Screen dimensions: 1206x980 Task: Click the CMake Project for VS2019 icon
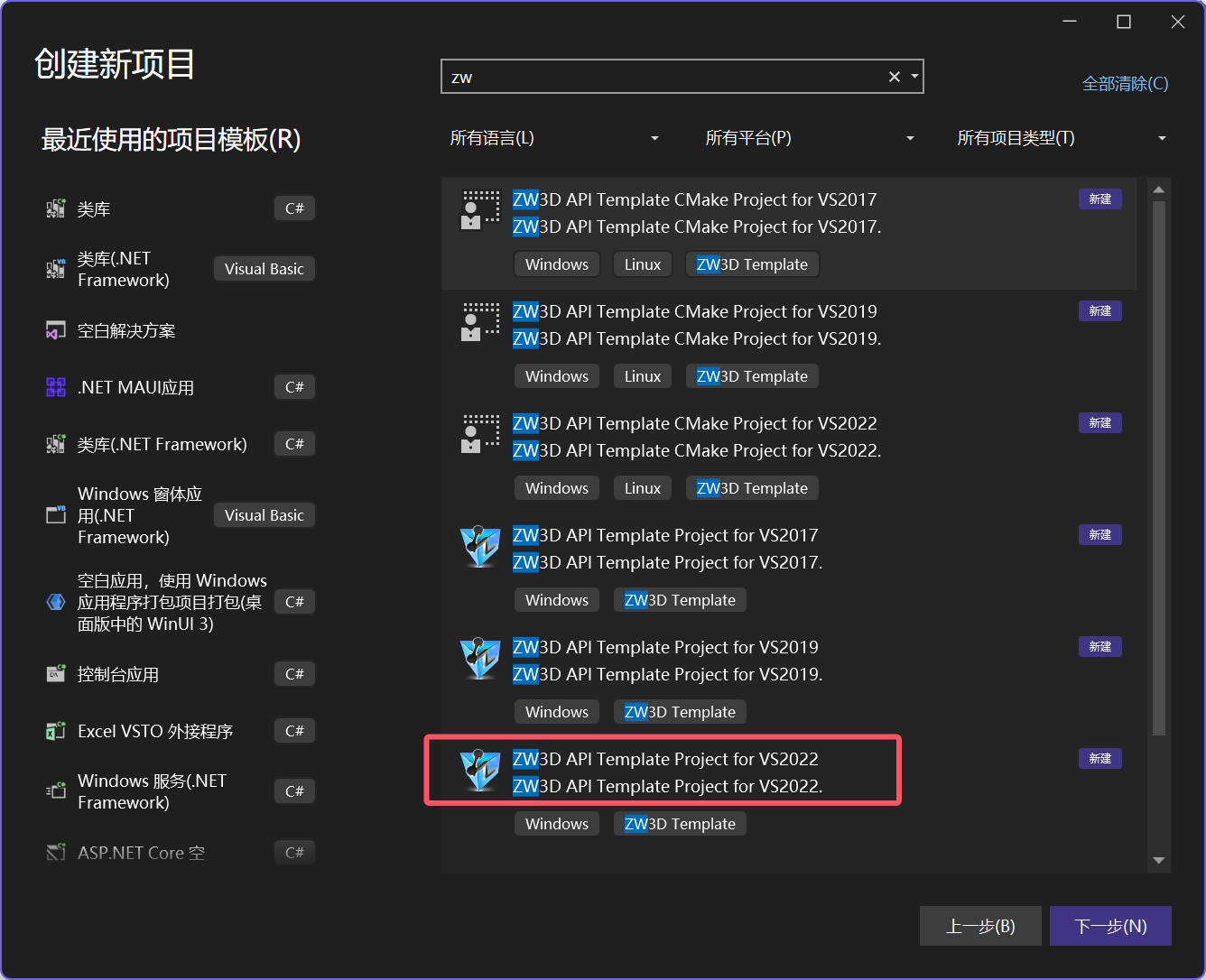point(480,323)
